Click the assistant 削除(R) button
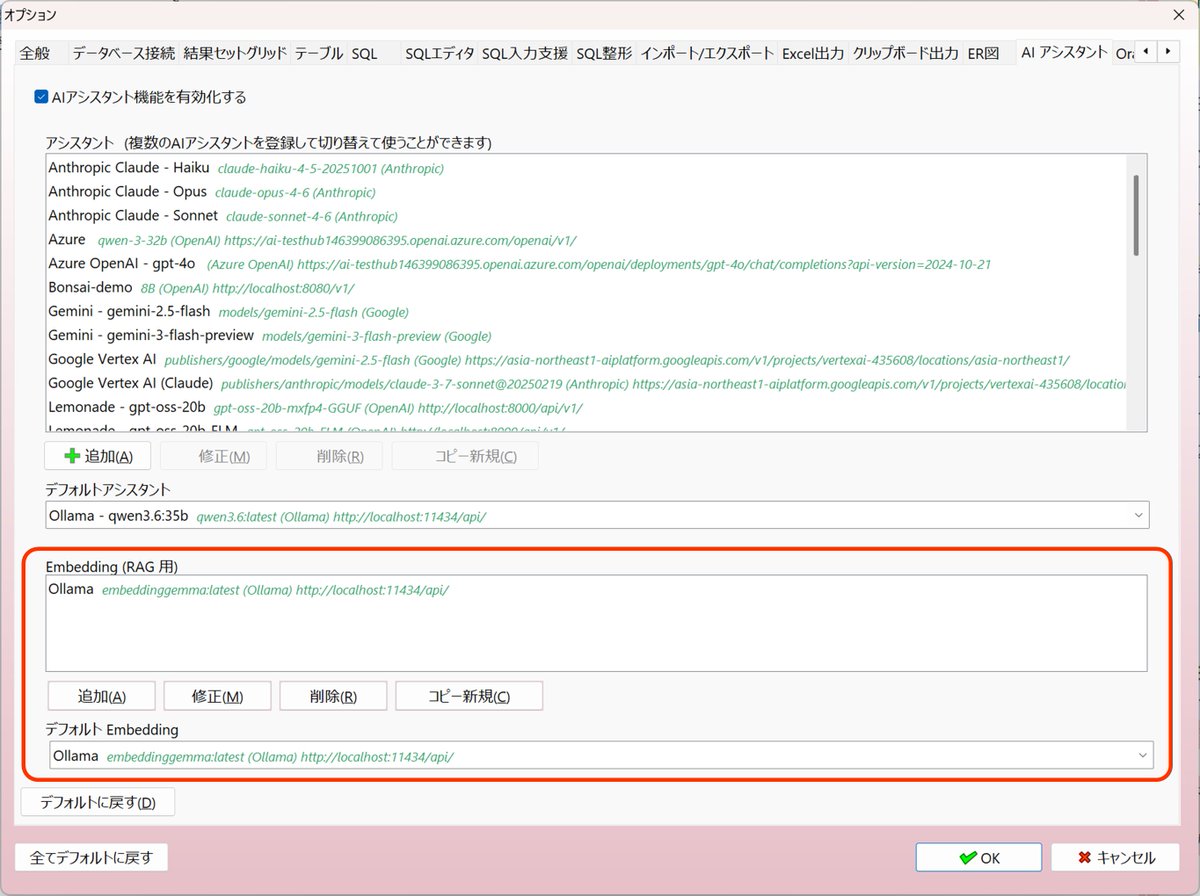This screenshot has height=896, width=1200. (330, 456)
